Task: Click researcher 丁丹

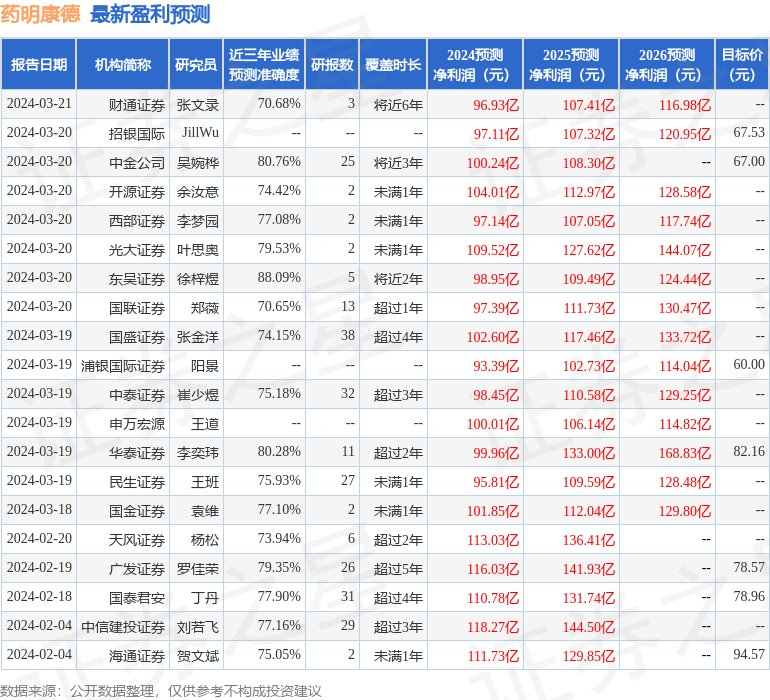Action: [x=205, y=597]
